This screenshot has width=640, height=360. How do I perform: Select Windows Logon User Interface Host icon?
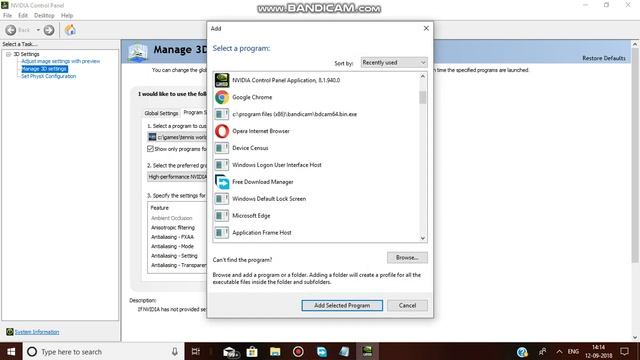[x=222, y=165]
